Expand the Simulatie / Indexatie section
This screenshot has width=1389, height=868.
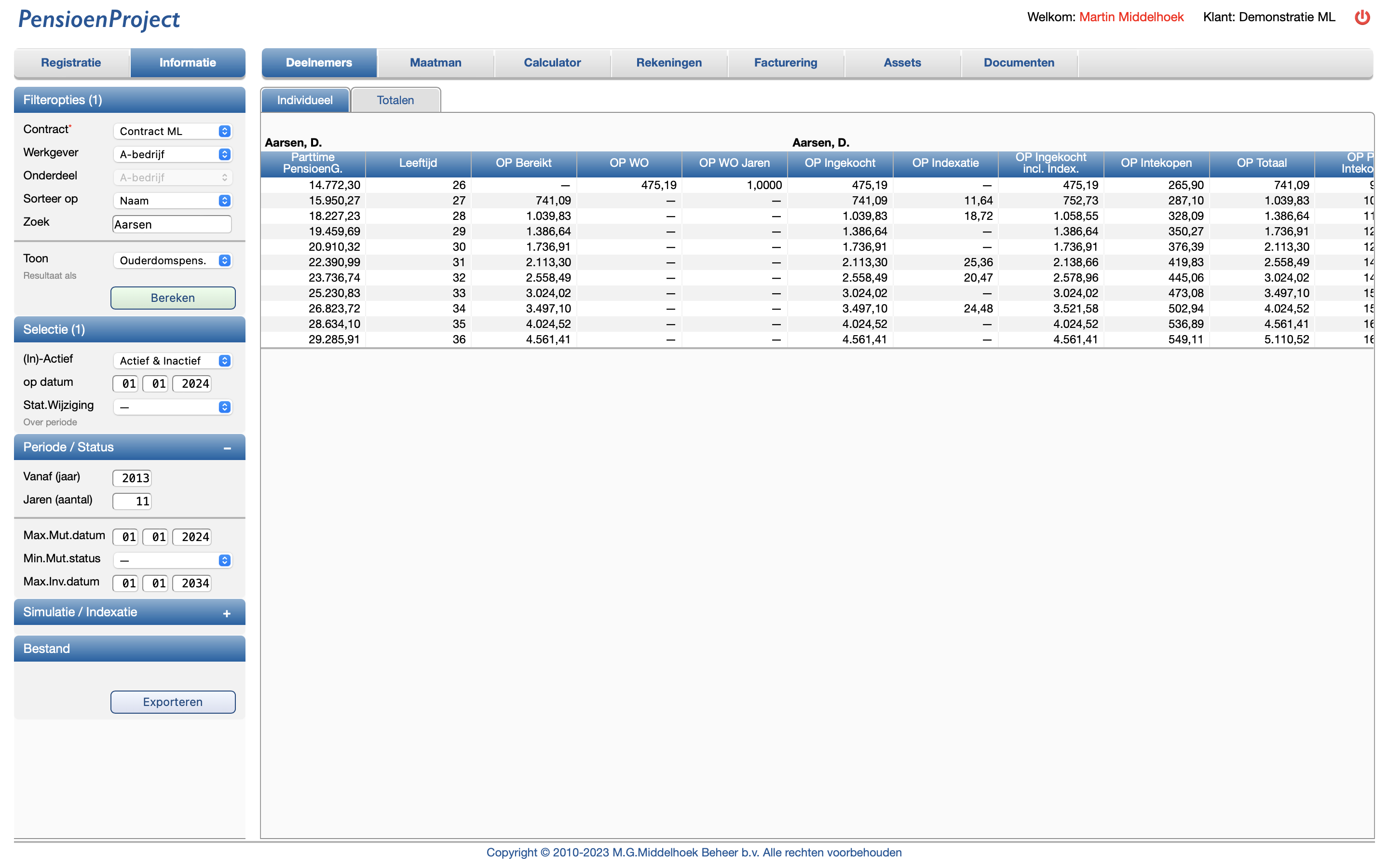227,613
